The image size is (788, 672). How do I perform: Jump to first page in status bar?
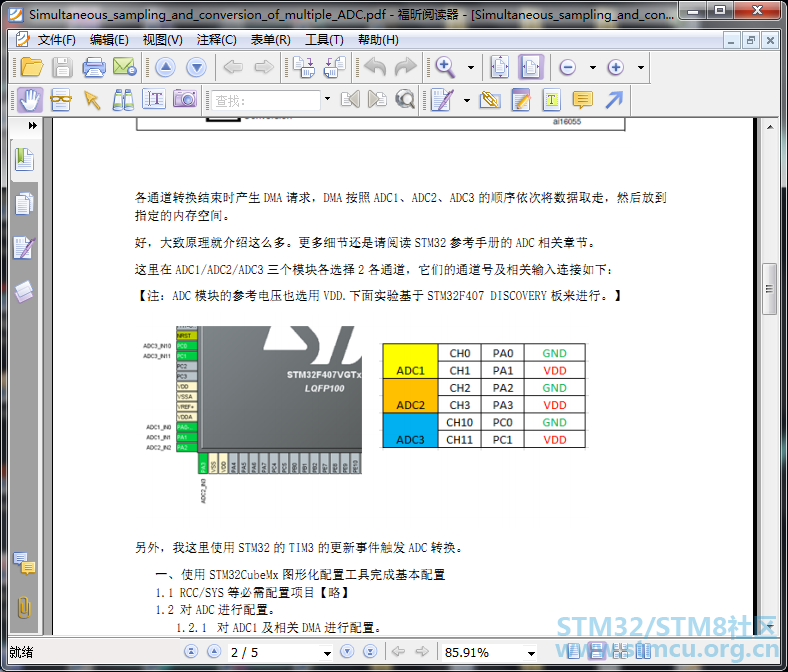click(191, 651)
